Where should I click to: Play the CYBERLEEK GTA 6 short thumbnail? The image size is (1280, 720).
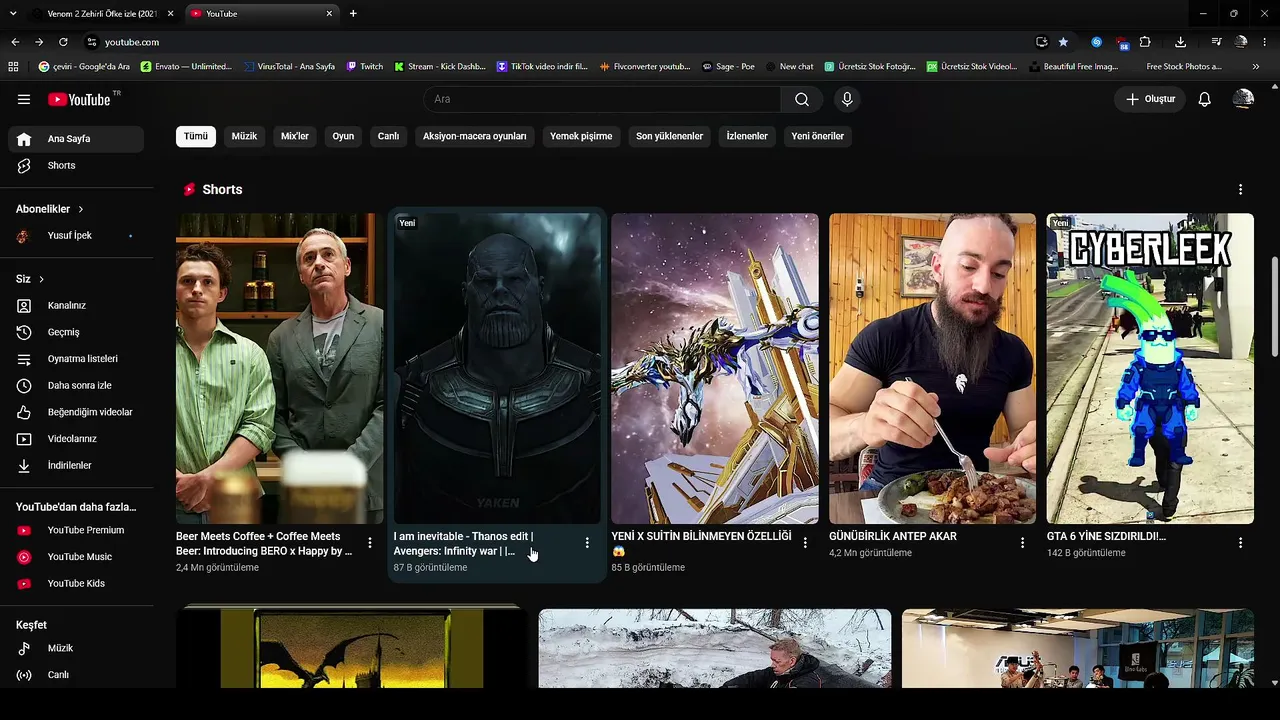tap(1150, 368)
